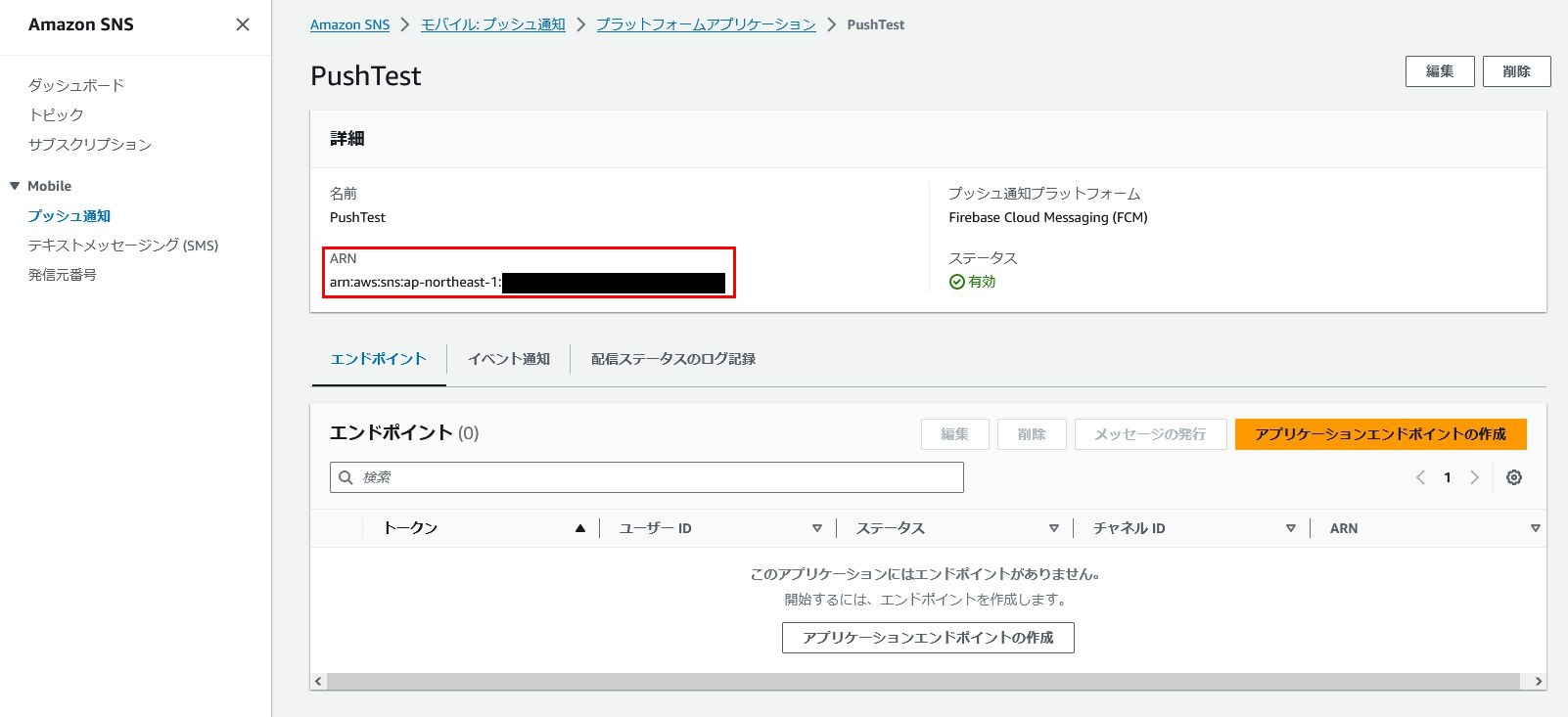Click the ARN value arn:aws:sns:ap-northeast-1
The height and width of the screenshot is (717, 1568).
click(x=415, y=282)
